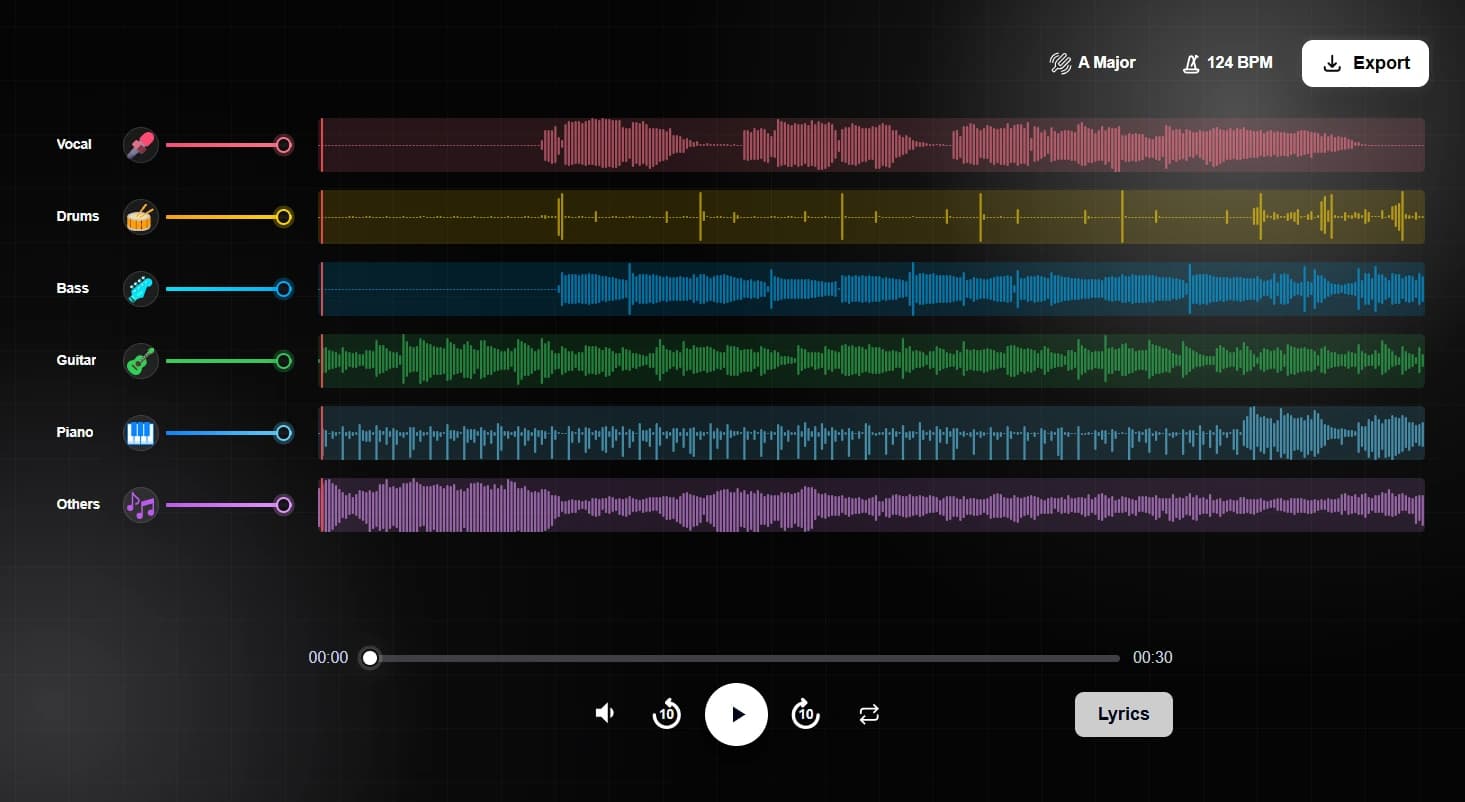Click the Others track label
1465x802 pixels.
pyautogui.click(x=78, y=504)
